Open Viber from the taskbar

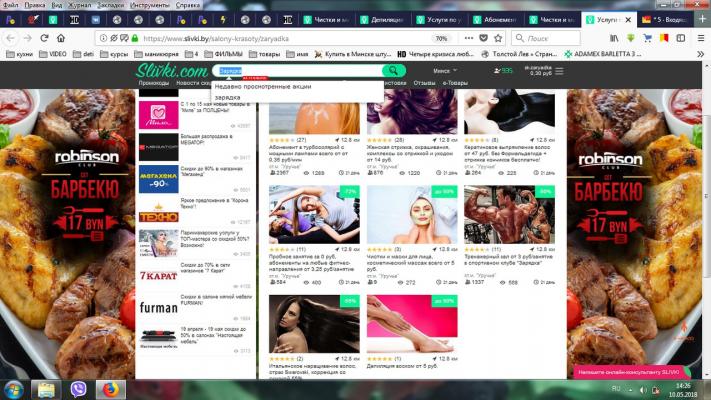click(78, 388)
